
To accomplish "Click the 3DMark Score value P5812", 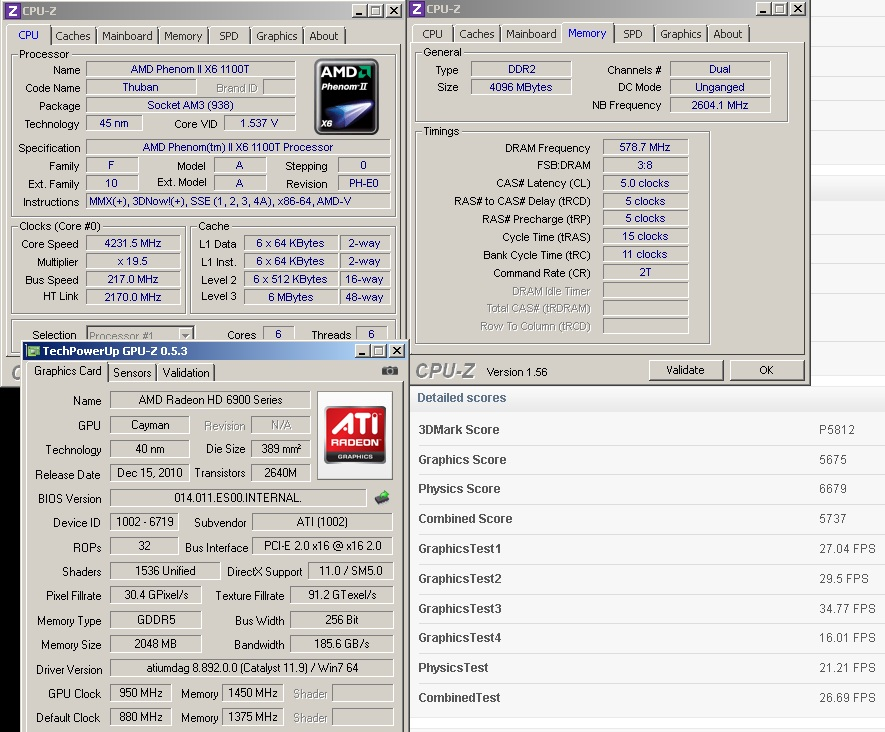I will (x=836, y=429).
